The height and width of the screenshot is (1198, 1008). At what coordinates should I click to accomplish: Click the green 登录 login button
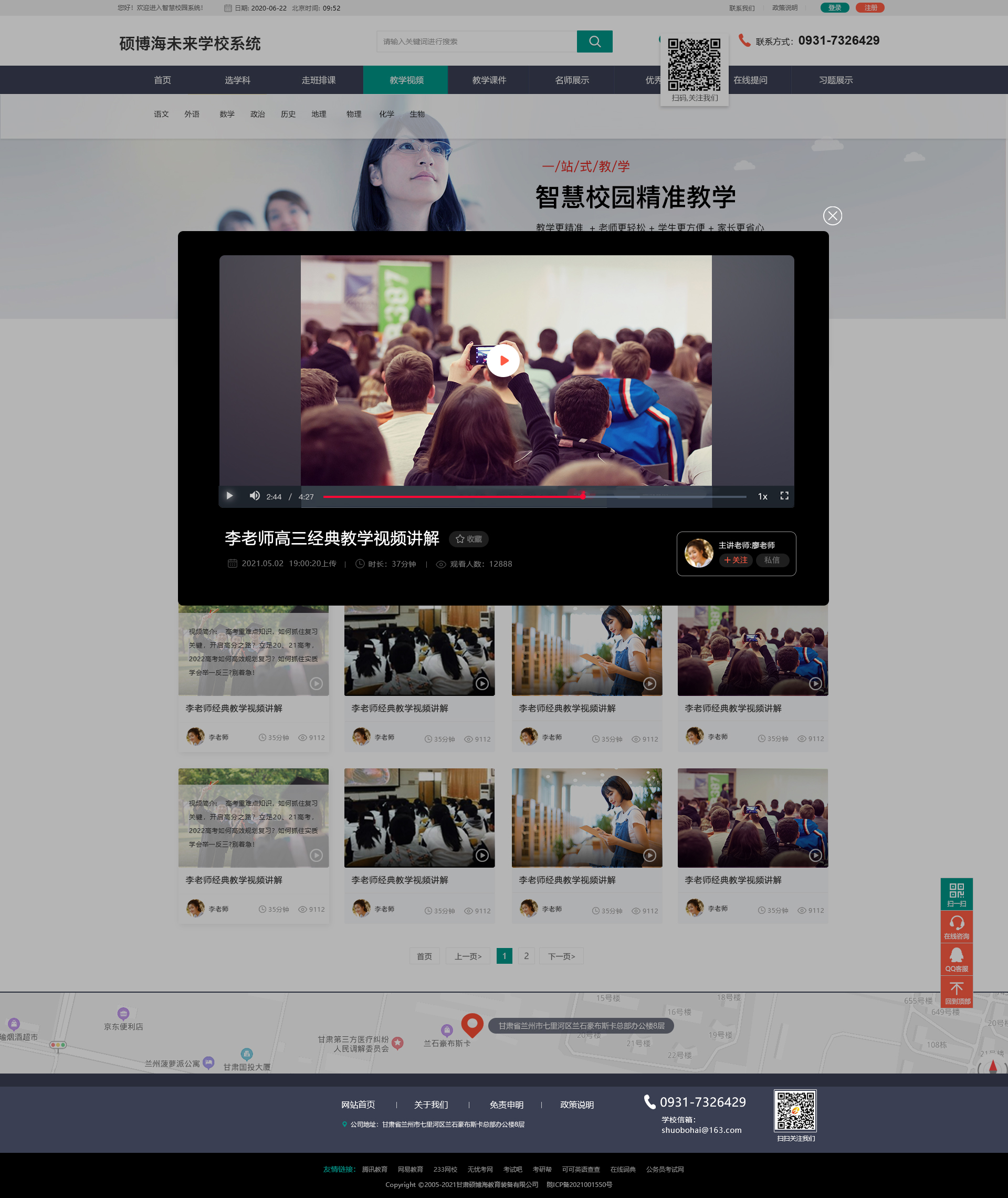(835, 7)
